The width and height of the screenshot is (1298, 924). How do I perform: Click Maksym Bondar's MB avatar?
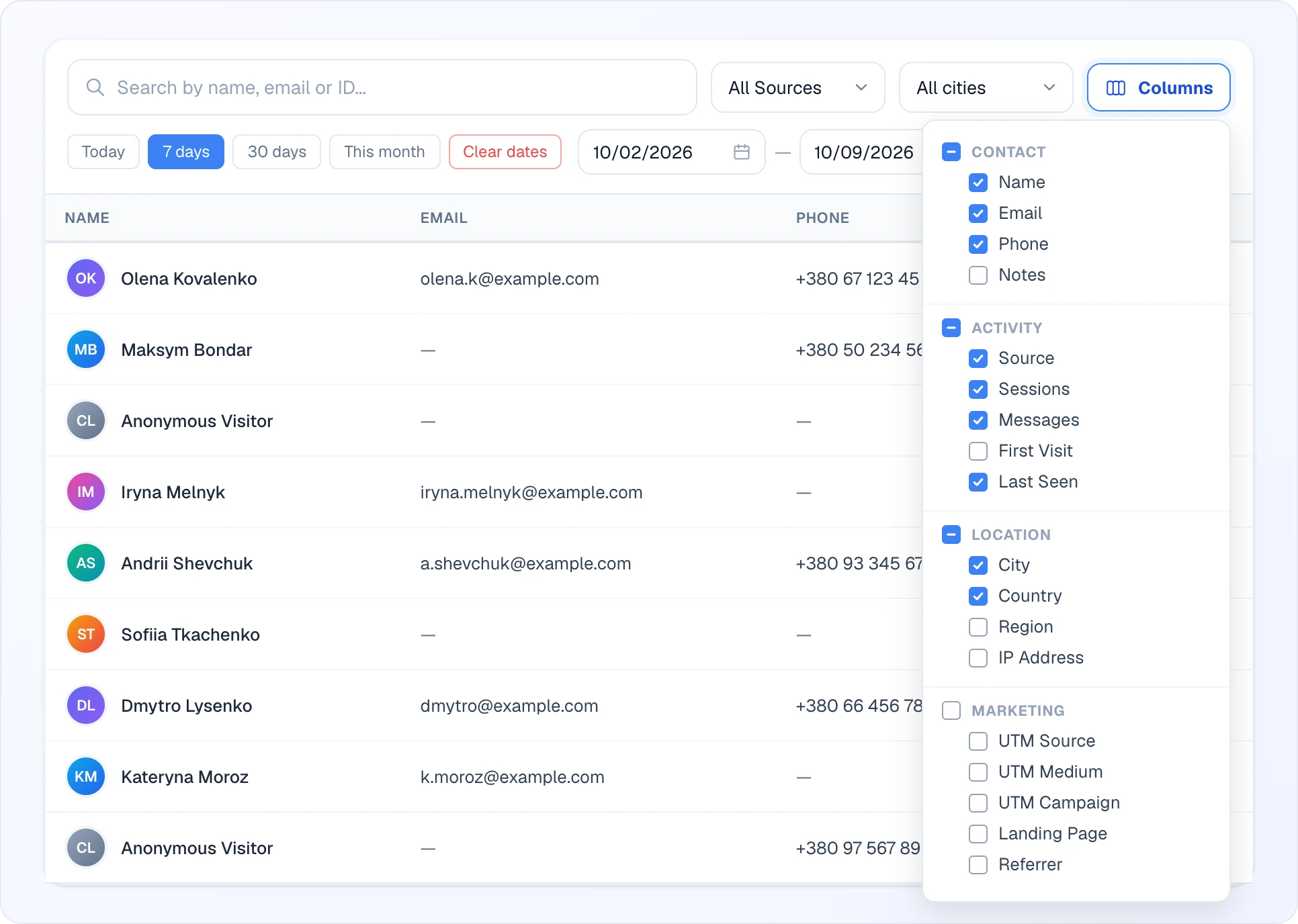pyautogui.click(x=86, y=349)
